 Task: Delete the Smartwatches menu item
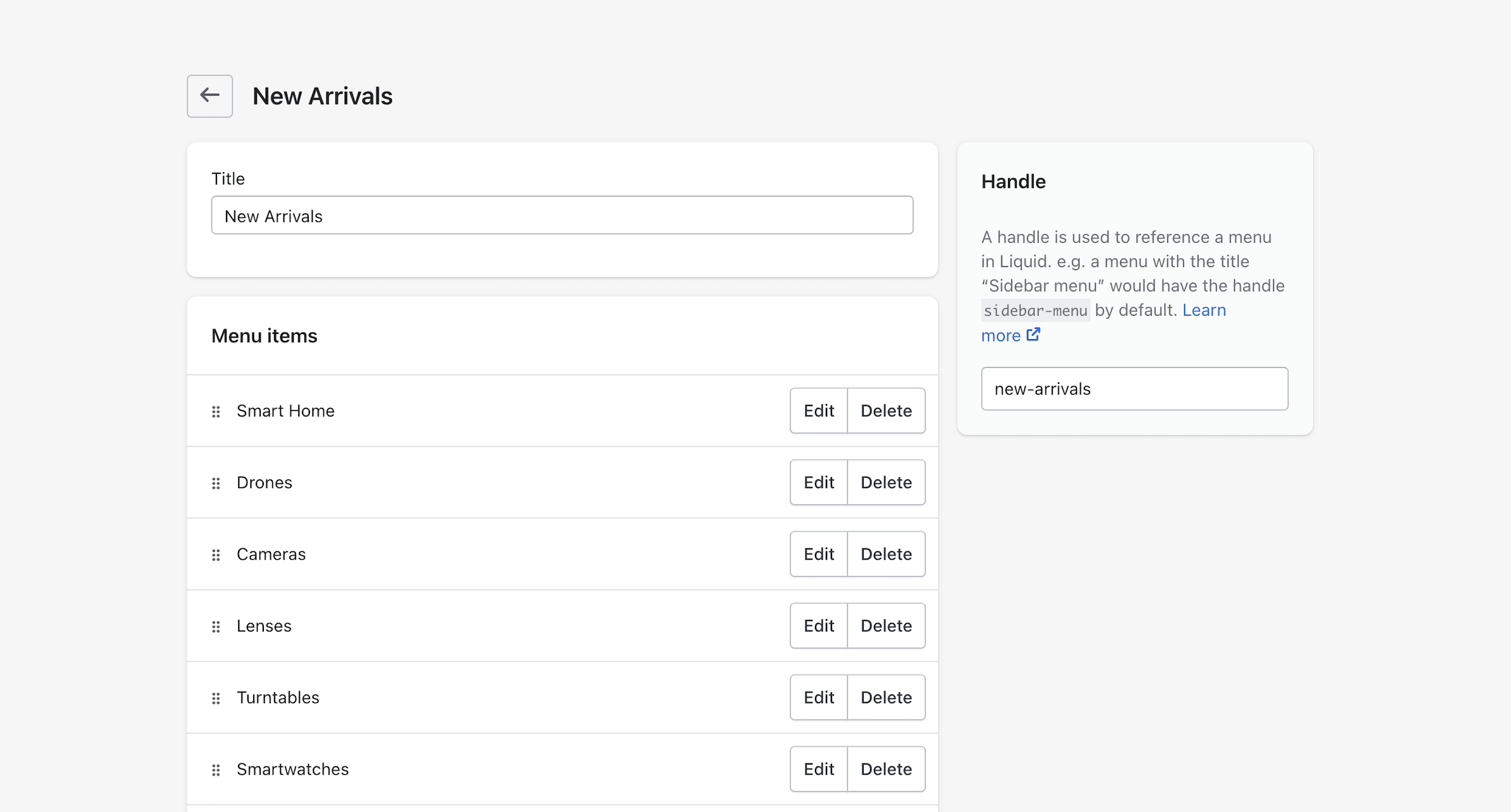point(886,769)
